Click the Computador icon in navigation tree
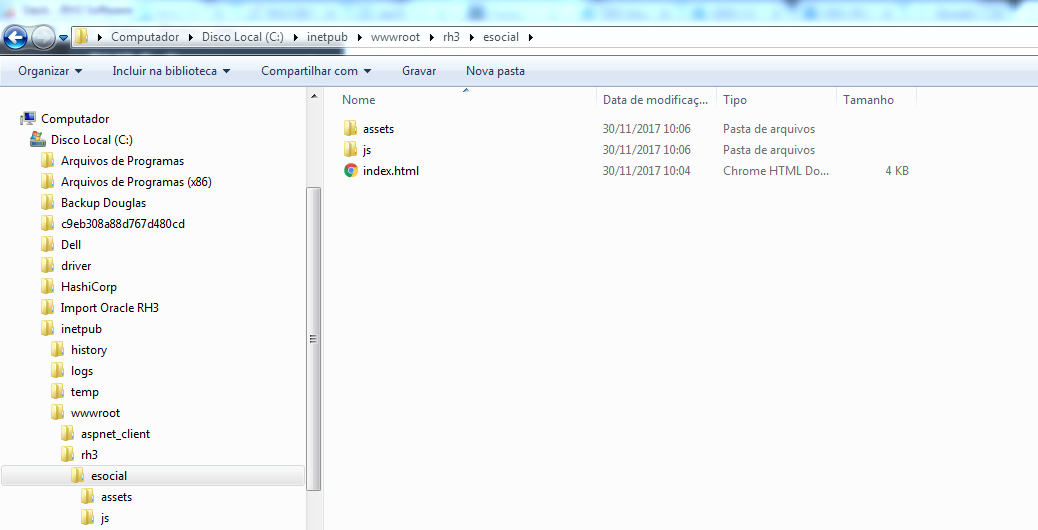This screenshot has width=1038, height=530. 28,119
